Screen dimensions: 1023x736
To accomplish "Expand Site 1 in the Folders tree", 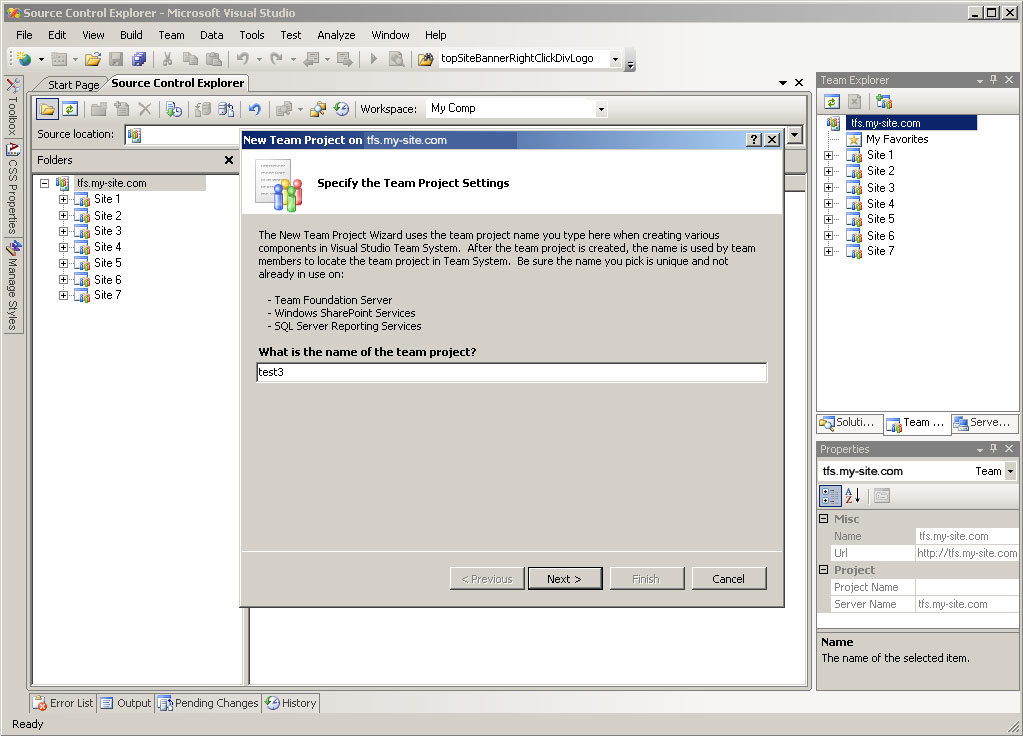I will pyautogui.click(x=63, y=200).
